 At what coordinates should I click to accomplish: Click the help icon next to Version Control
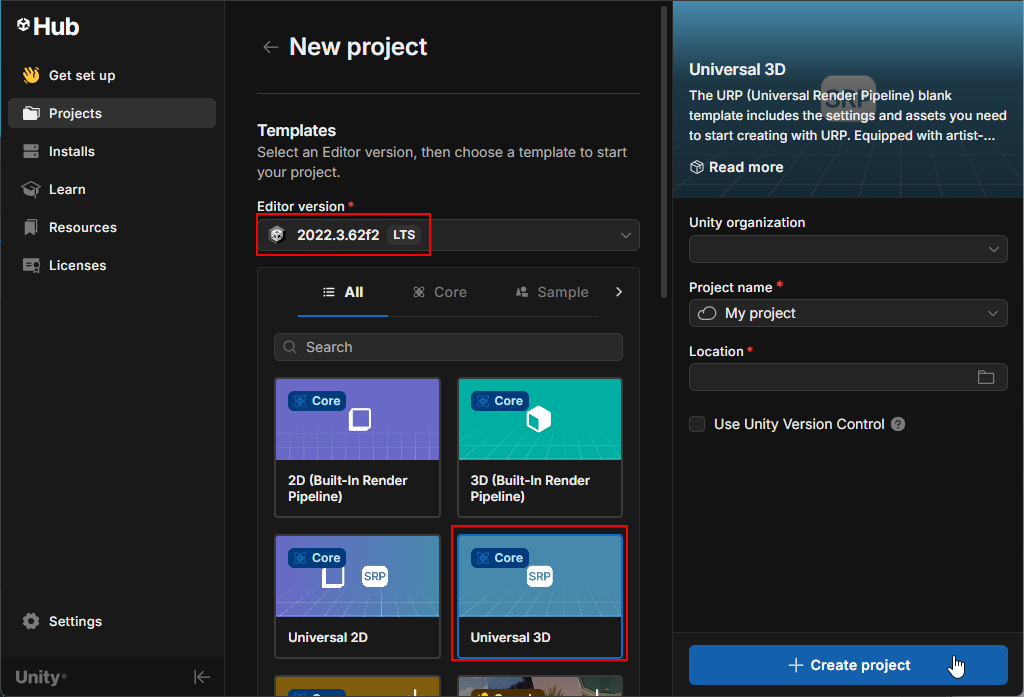pos(898,424)
